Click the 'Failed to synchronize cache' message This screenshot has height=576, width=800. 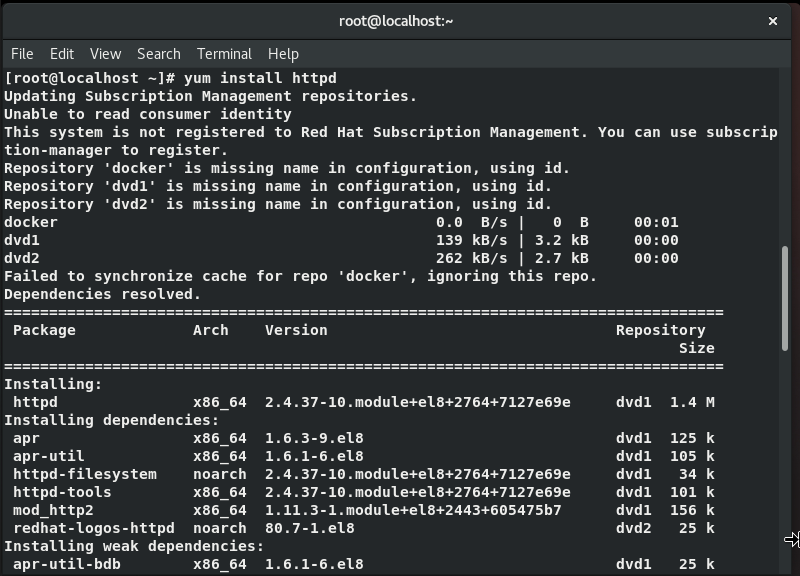click(x=301, y=277)
